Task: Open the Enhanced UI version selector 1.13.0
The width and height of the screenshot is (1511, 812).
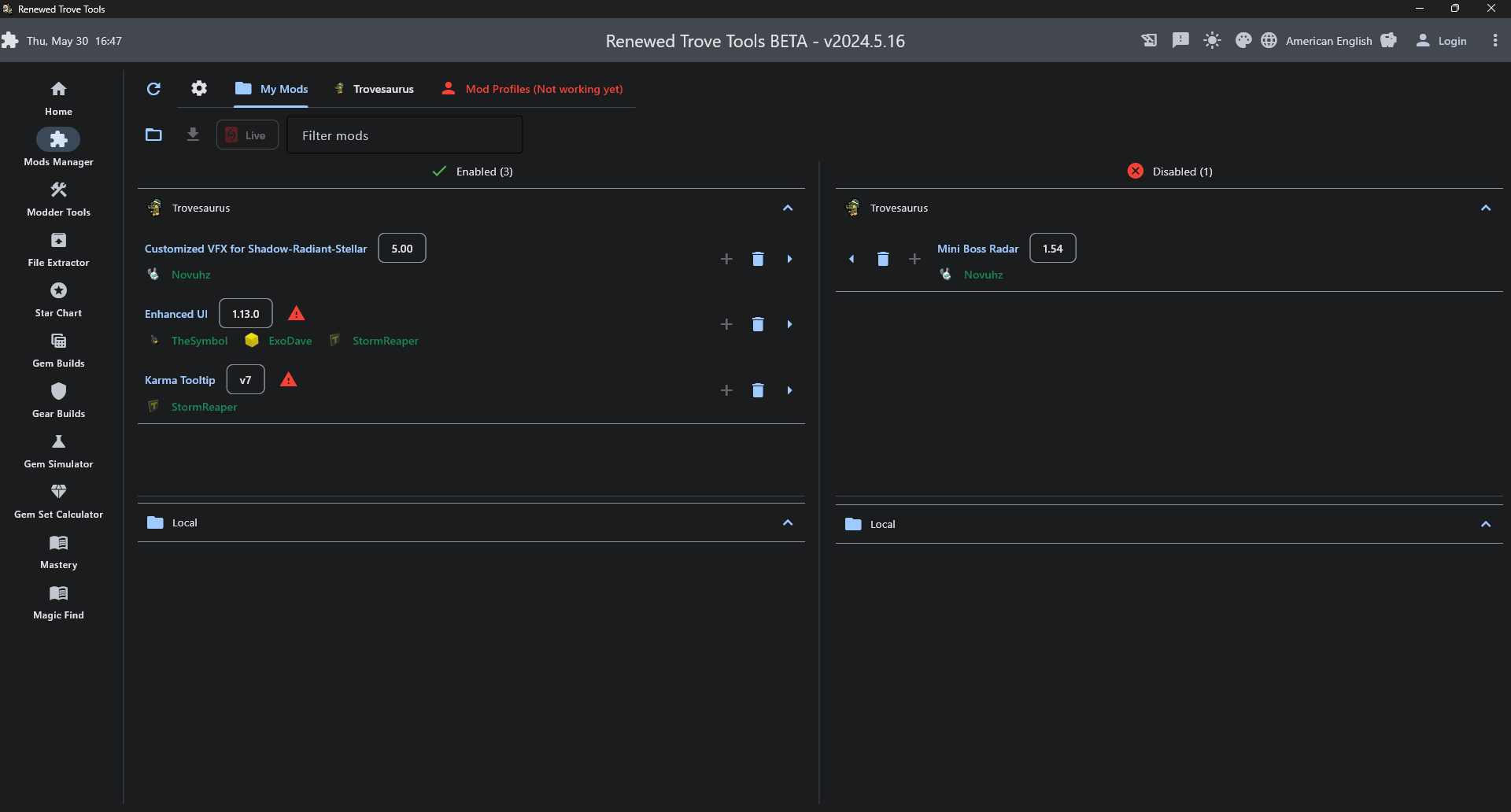Action: tap(245, 312)
